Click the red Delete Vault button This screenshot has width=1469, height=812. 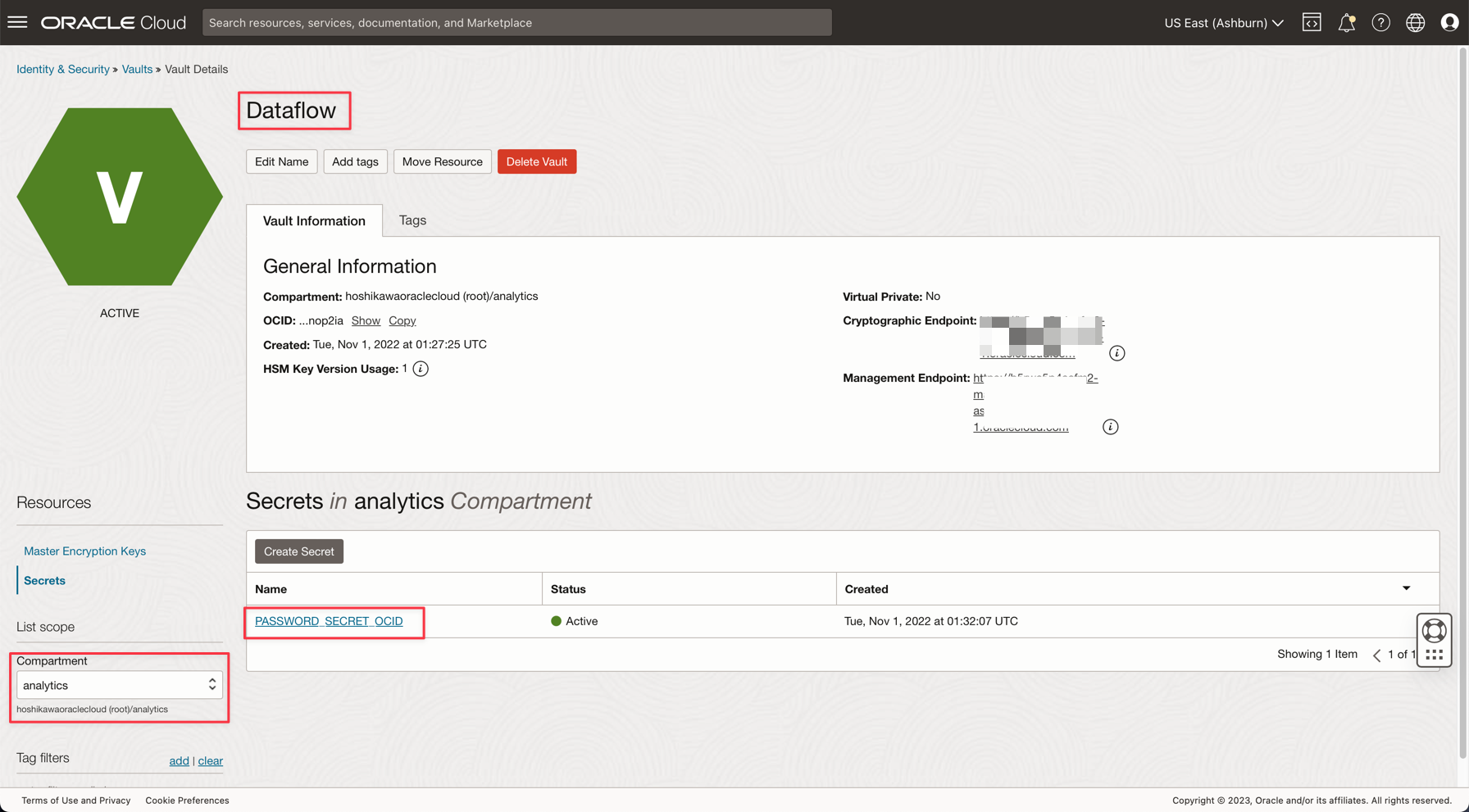tap(536, 161)
